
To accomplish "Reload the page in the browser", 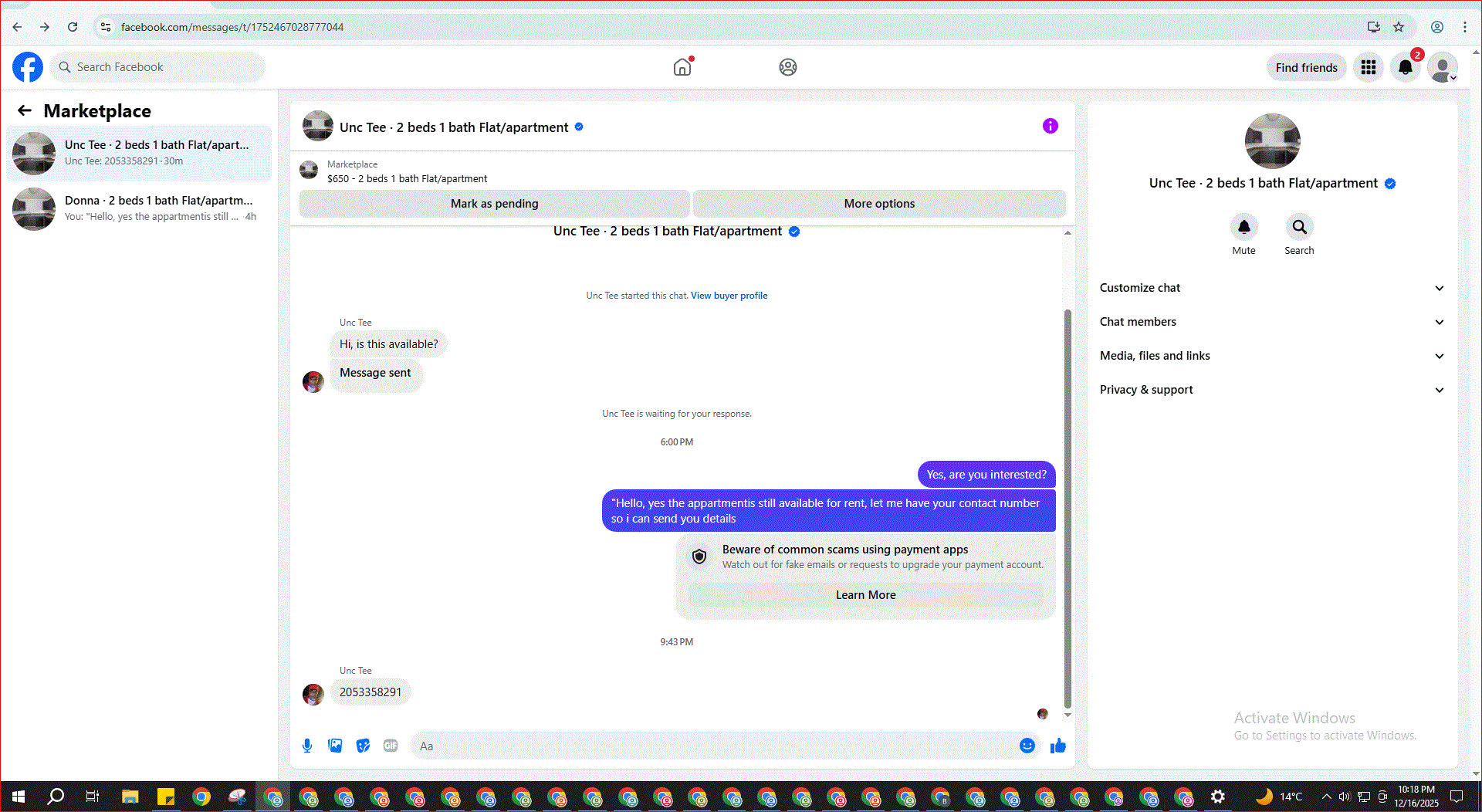I will (73, 27).
